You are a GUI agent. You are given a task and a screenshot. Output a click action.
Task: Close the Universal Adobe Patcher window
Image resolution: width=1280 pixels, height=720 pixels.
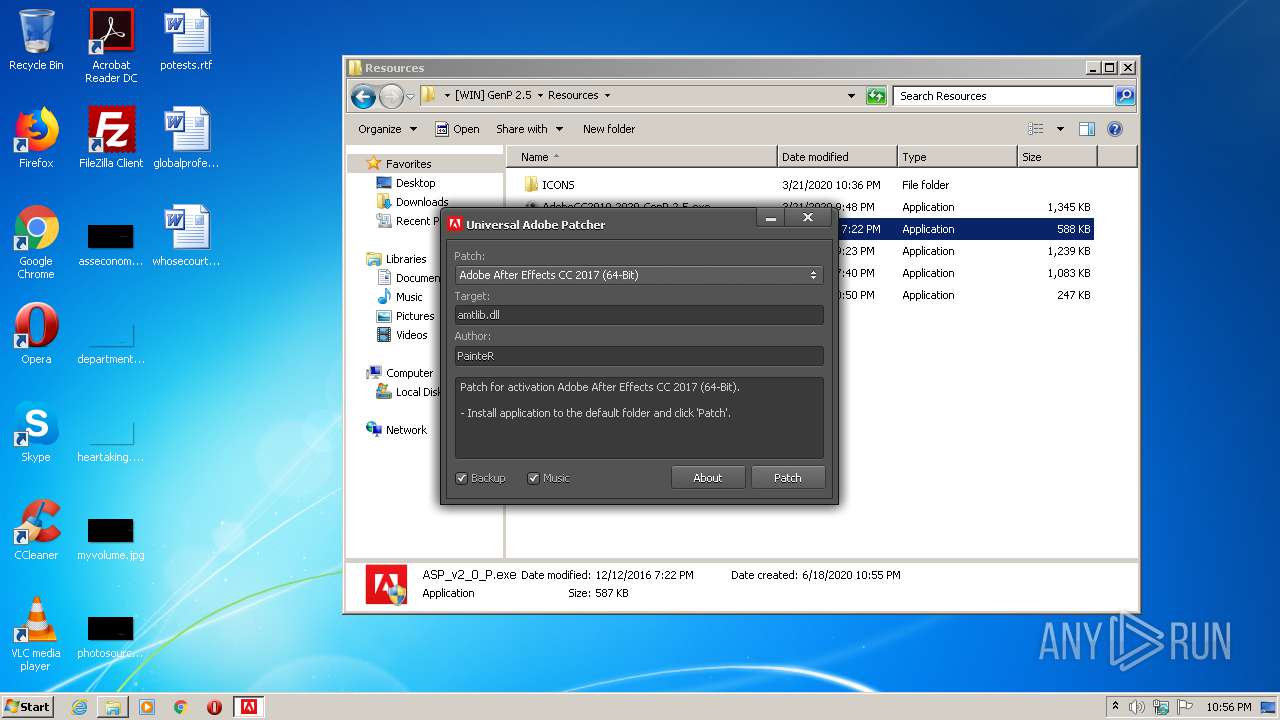coord(808,218)
